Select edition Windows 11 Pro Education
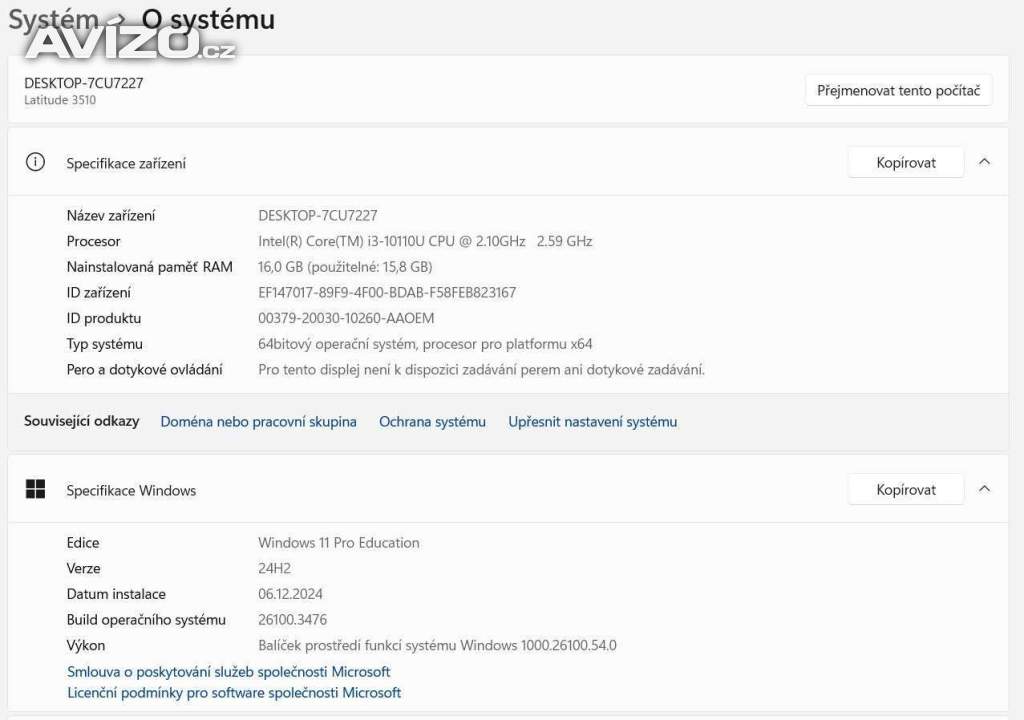The width and height of the screenshot is (1024, 720). (x=339, y=543)
